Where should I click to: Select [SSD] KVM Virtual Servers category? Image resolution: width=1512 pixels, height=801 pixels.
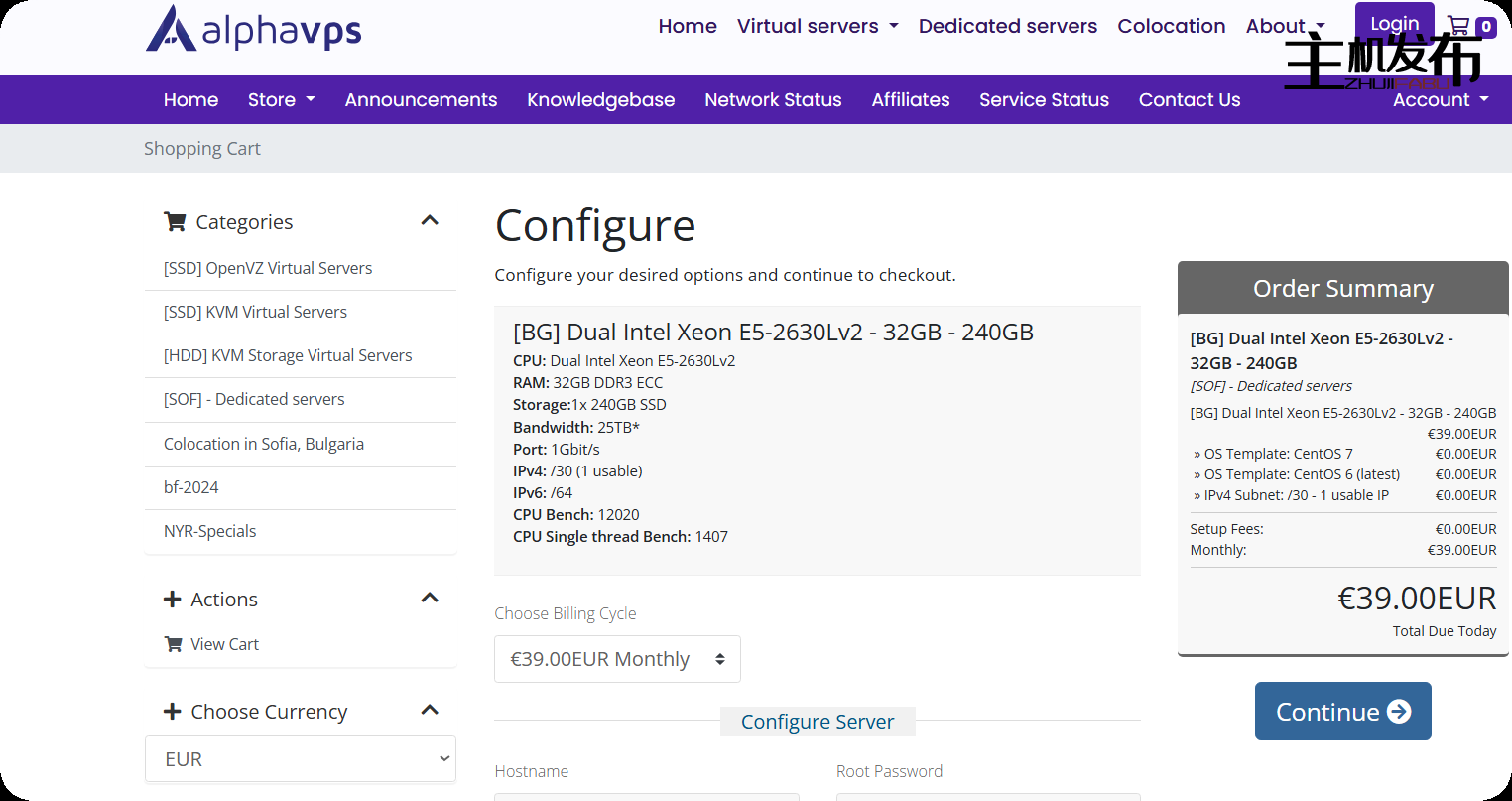click(255, 312)
